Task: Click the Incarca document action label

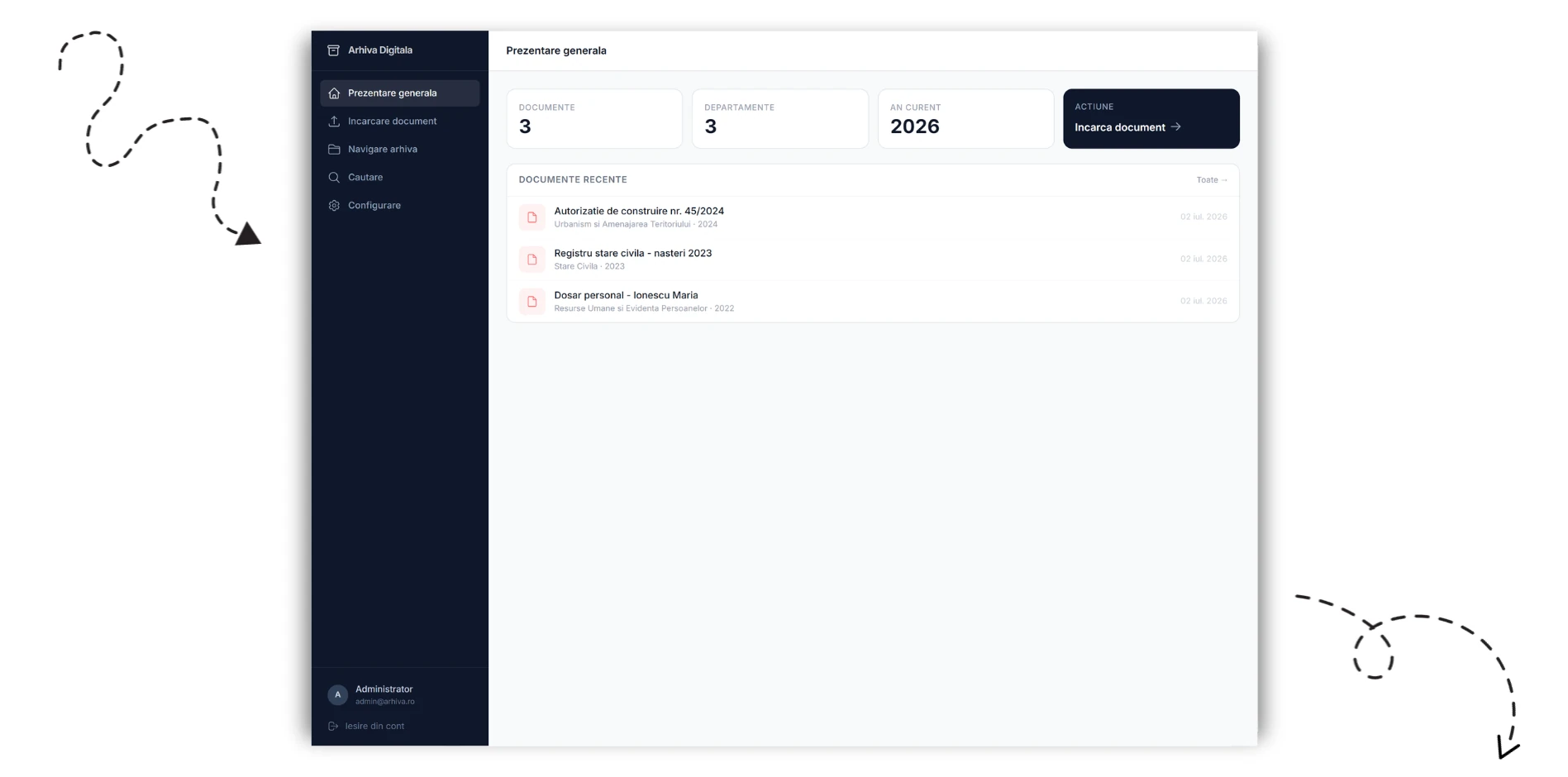Action: pos(1120,127)
